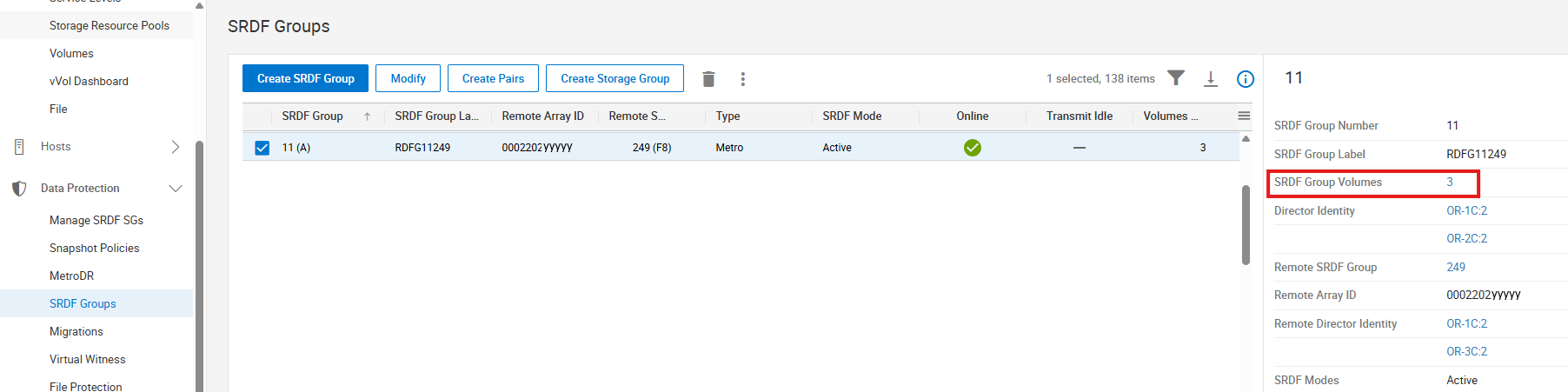Select Snapshot Policies in sidebar
This screenshot has width=1568, height=392.
point(94,248)
